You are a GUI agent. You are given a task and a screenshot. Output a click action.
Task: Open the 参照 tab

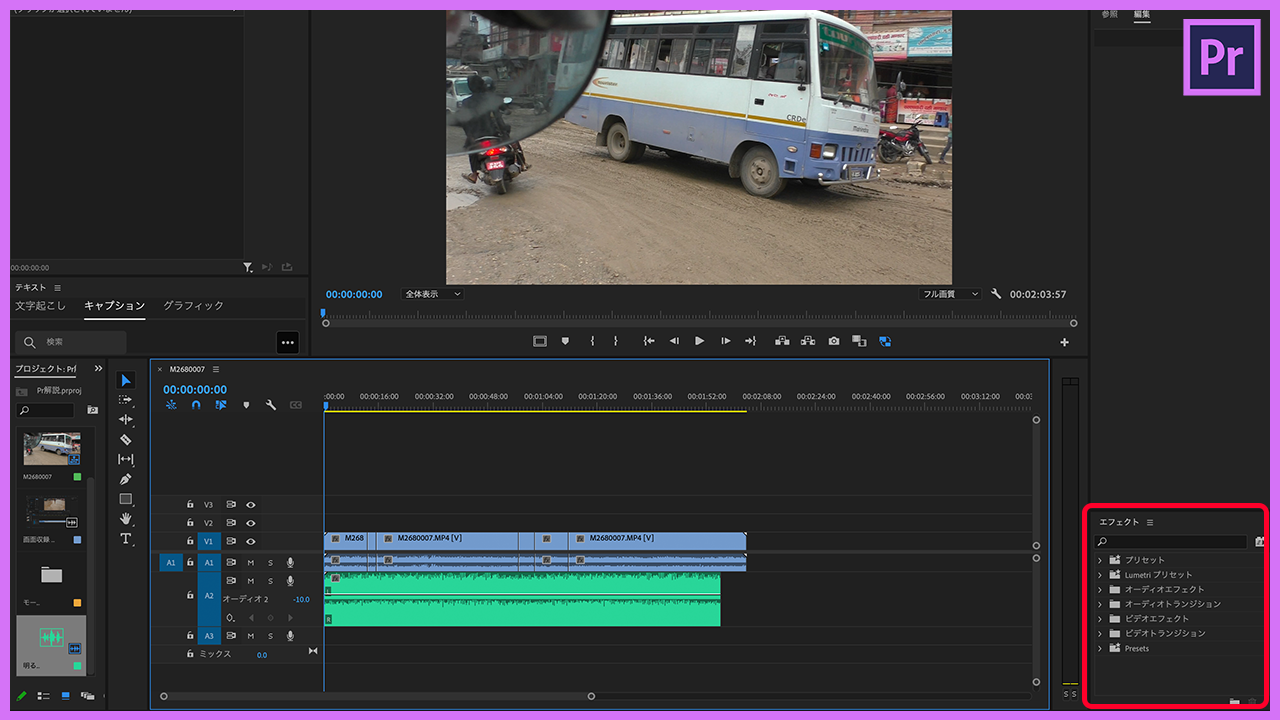tap(1110, 14)
